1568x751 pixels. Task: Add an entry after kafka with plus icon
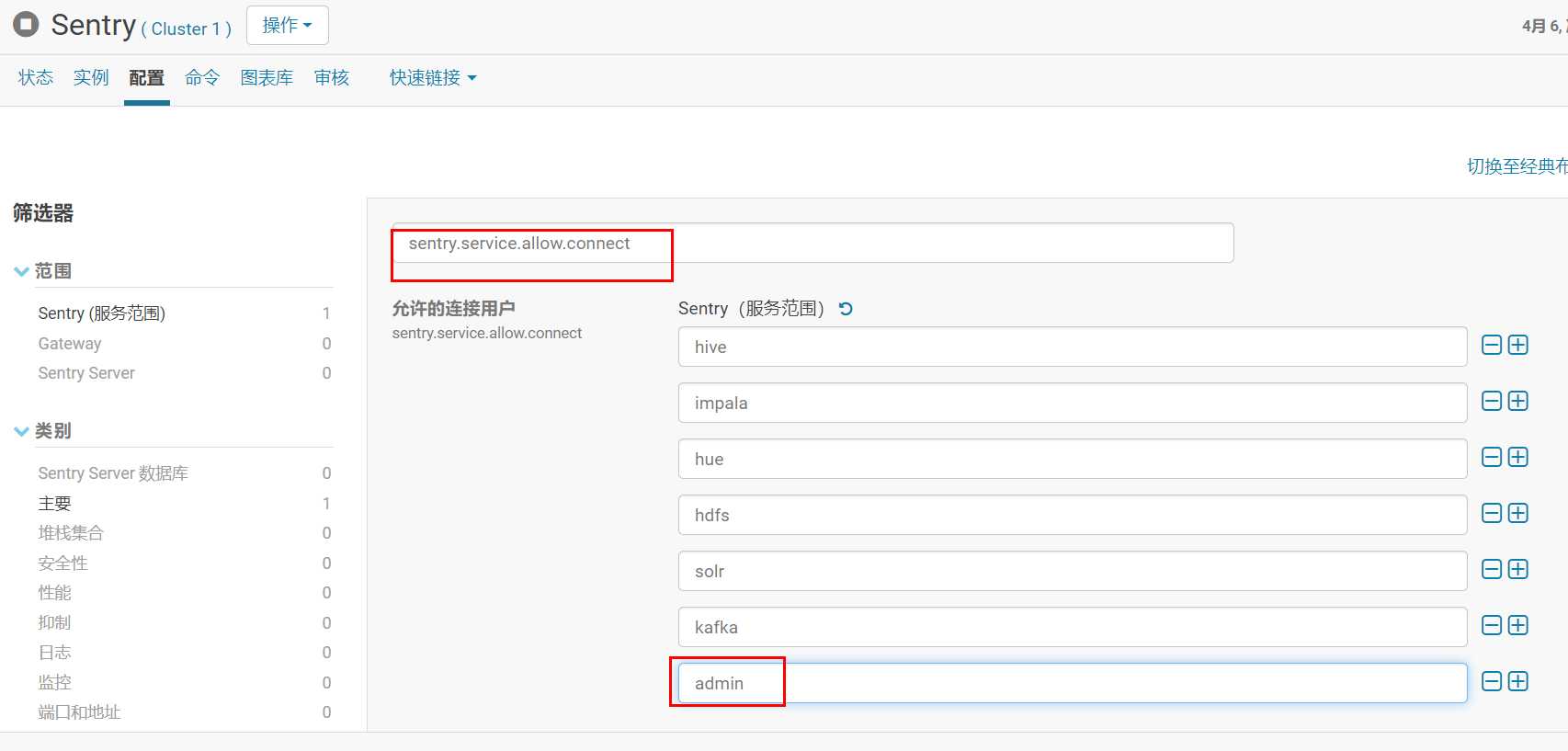[1518, 625]
